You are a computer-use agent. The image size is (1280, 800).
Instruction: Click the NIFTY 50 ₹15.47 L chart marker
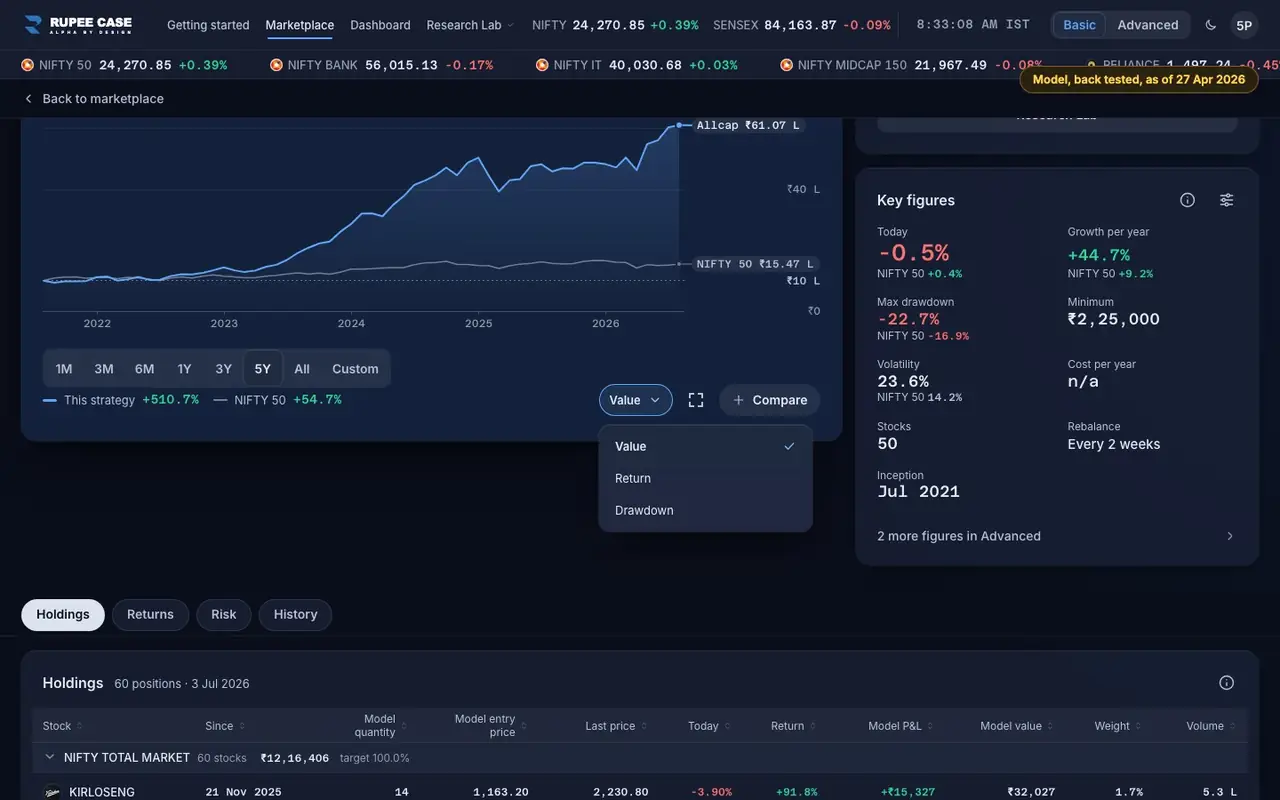(755, 264)
